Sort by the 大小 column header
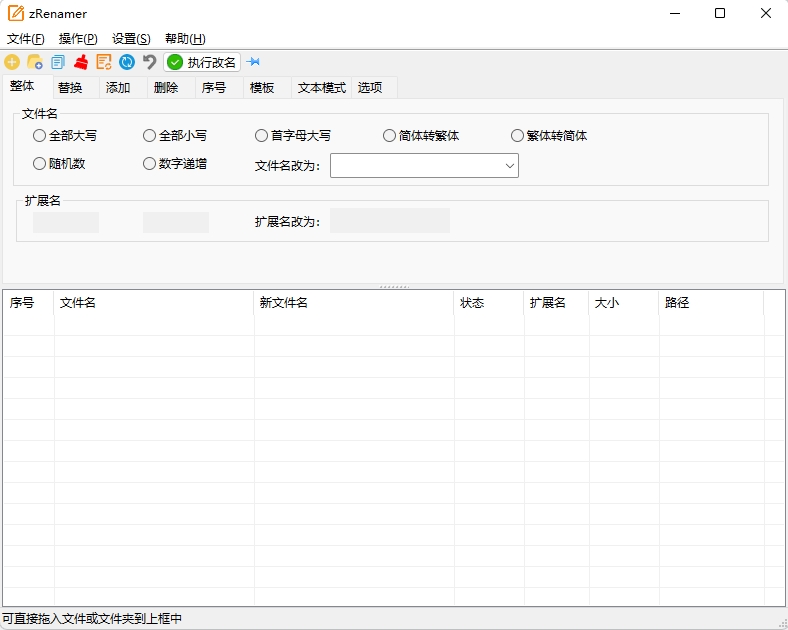 (624, 302)
